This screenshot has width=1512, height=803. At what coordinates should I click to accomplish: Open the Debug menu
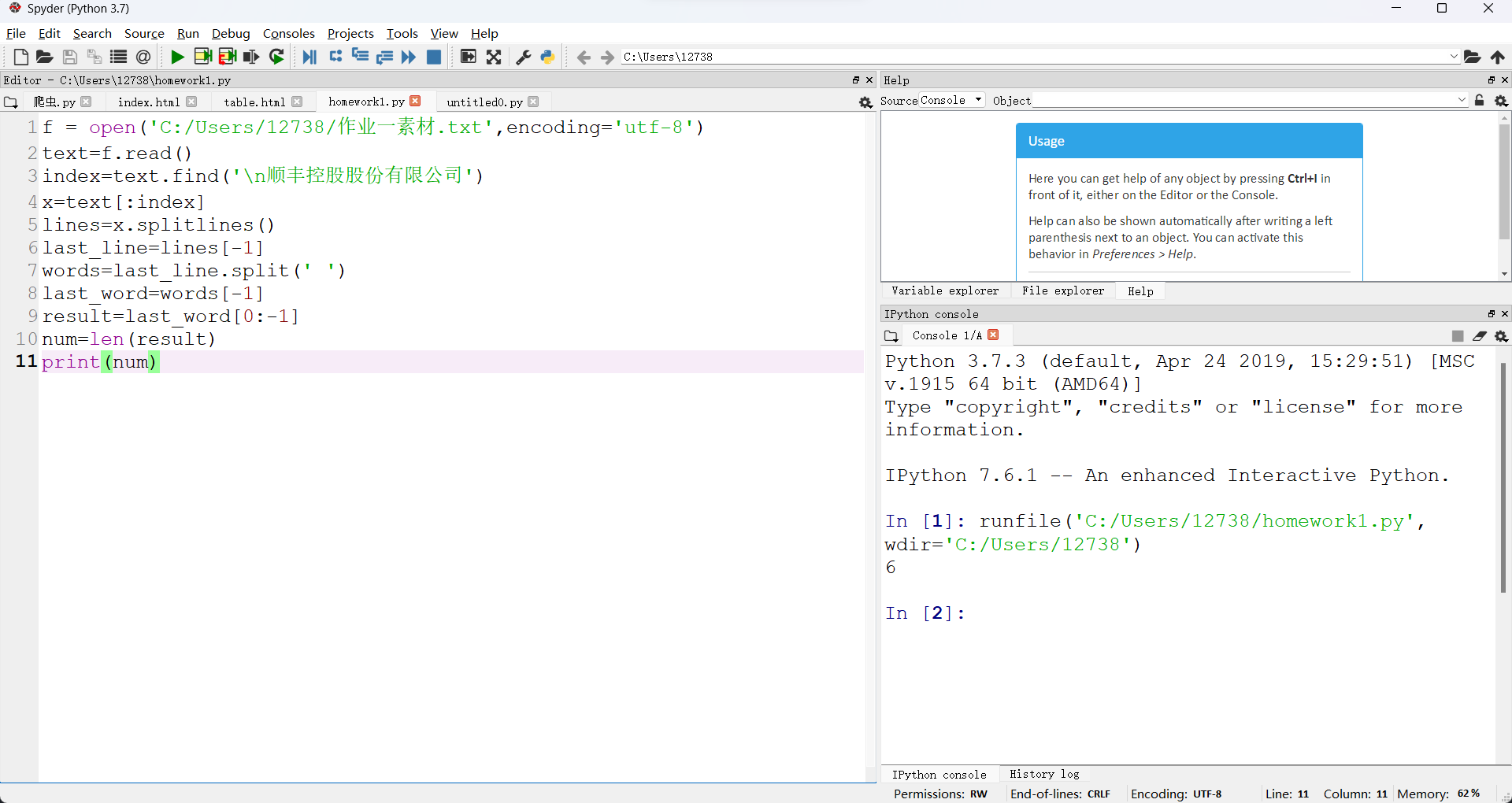click(x=231, y=33)
